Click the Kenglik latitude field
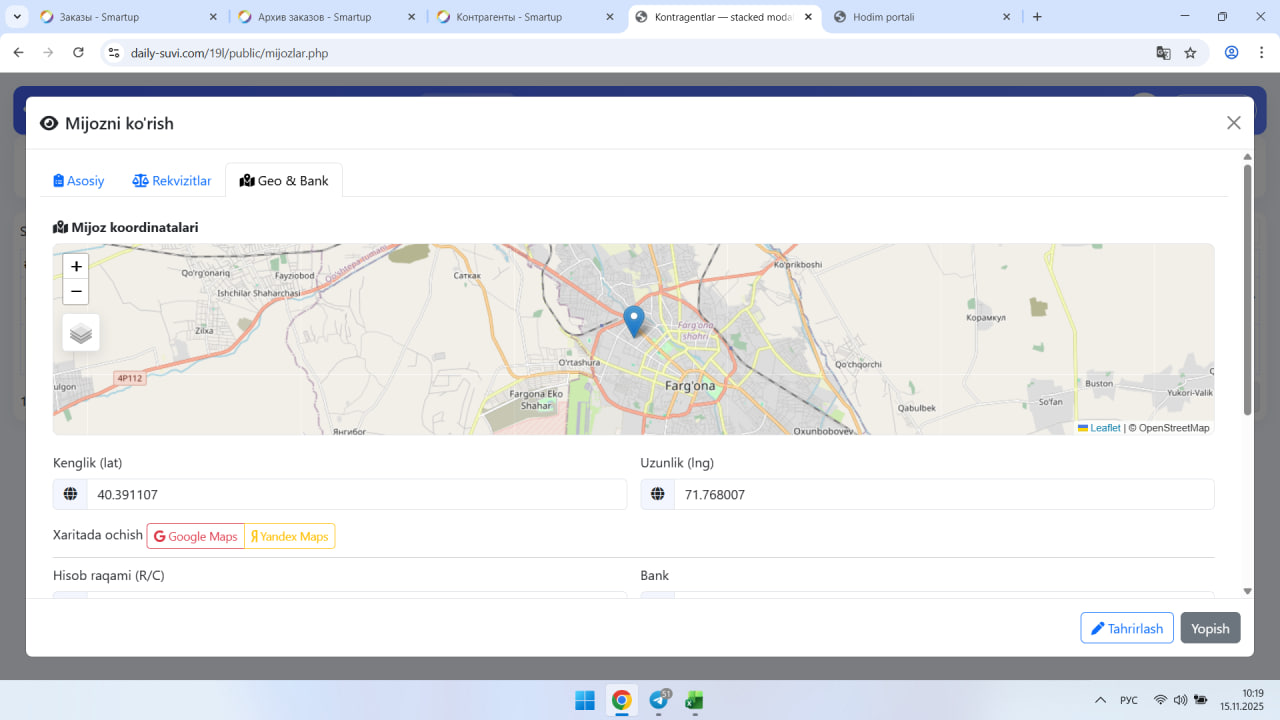This screenshot has height=720, width=1280. click(356, 495)
